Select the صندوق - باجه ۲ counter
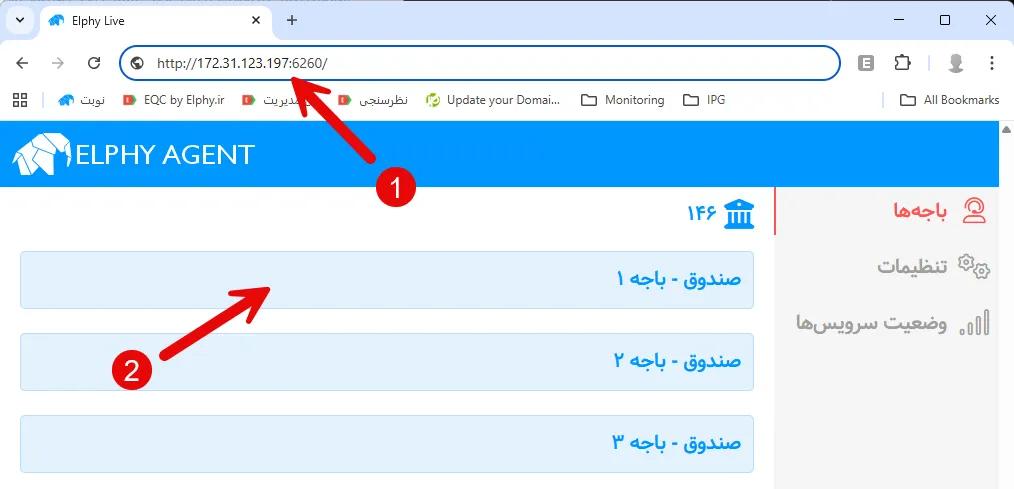Viewport: 1014px width, 489px height. (386, 361)
